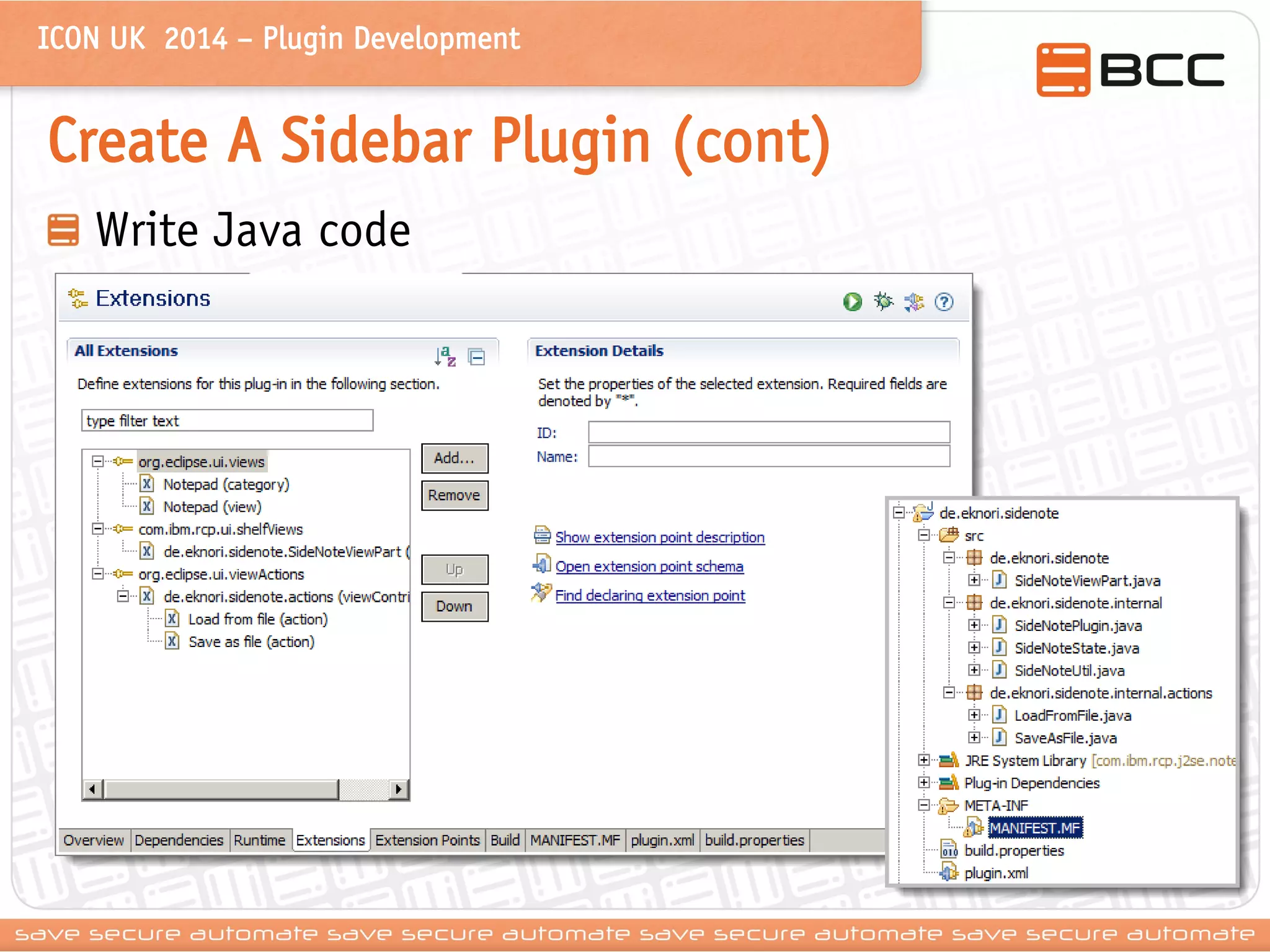Viewport: 1270px width, 952px height.
Task: Select MANIFEST.MF in the project tree
Action: tap(1035, 827)
